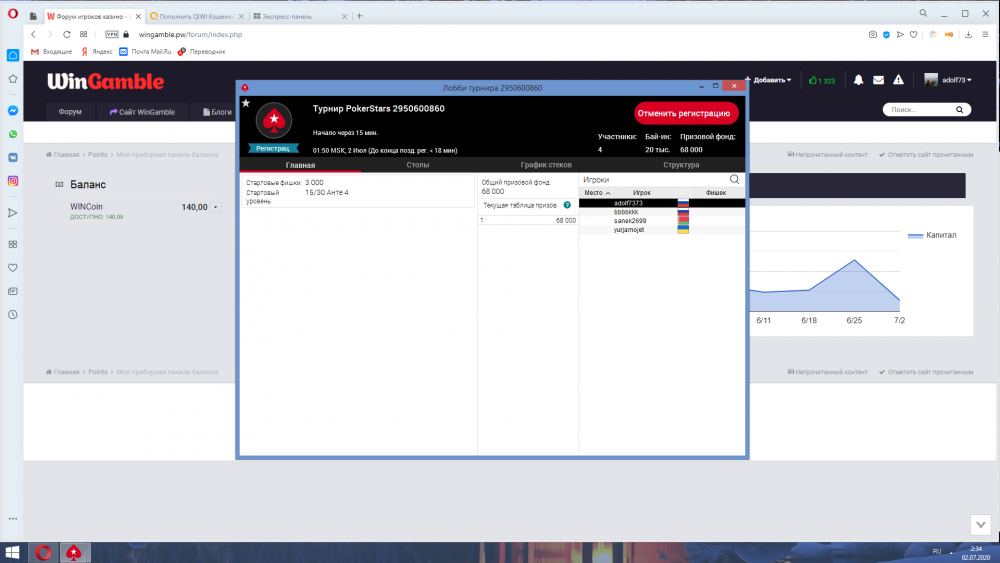Open the Сайт WinGamble link
This screenshot has height=563, width=1000.
click(x=142, y=112)
